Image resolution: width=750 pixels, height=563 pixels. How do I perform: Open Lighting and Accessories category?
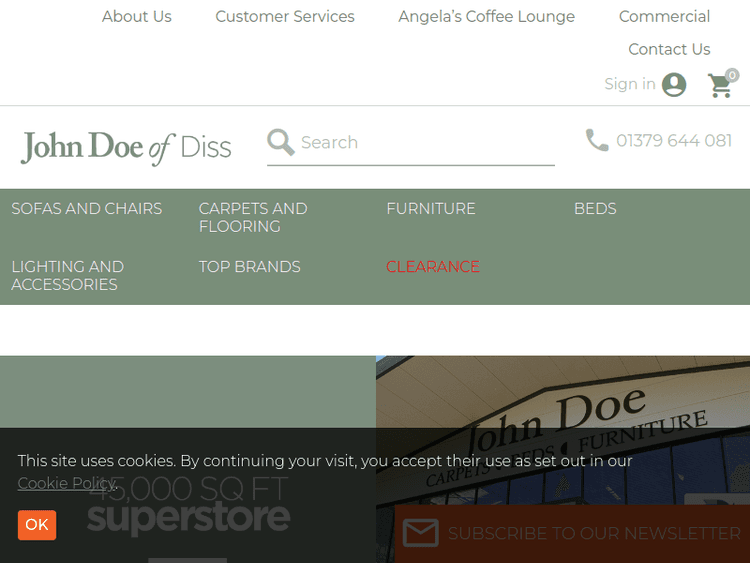click(68, 275)
